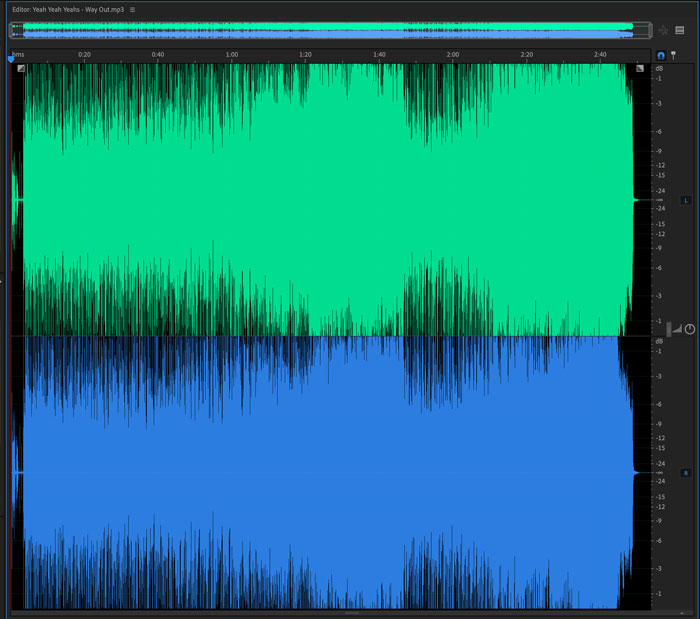Click inside the blue right channel waveform
The width and height of the screenshot is (700, 619).
click(x=330, y=472)
